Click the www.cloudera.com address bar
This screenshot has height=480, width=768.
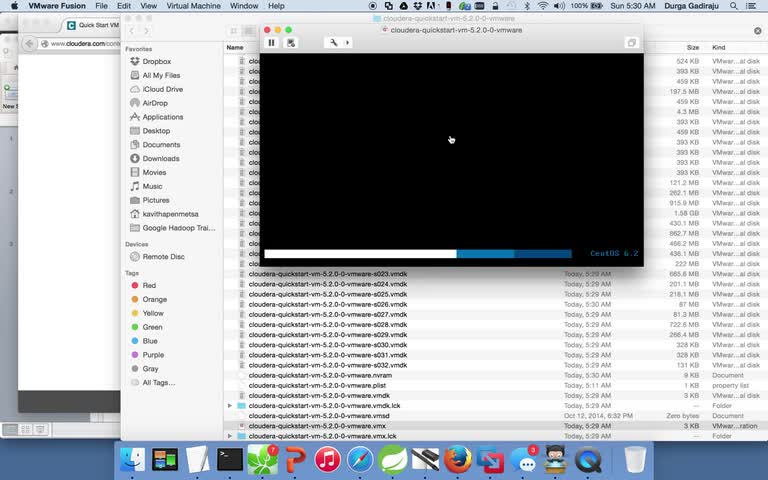click(x=81, y=44)
